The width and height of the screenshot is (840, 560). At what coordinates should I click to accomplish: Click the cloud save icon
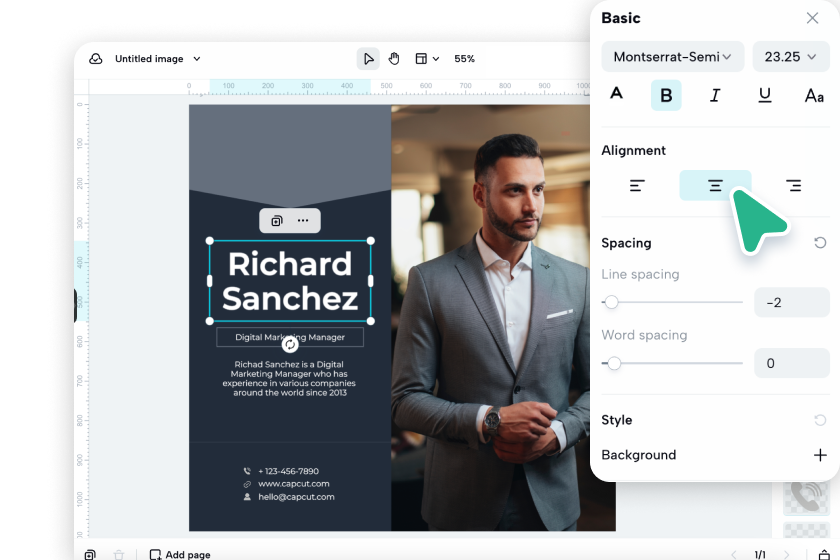96,59
